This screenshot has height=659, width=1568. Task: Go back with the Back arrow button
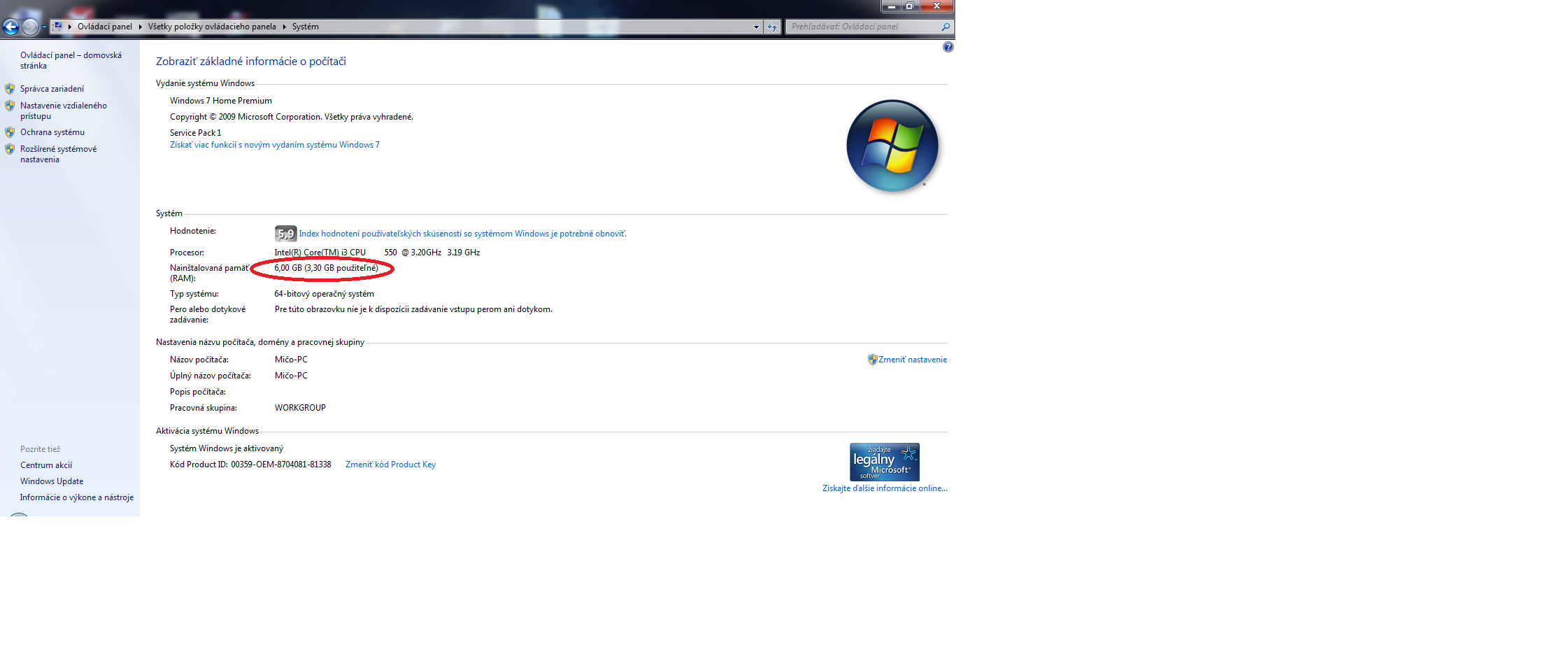pyautogui.click(x=10, y=27)
